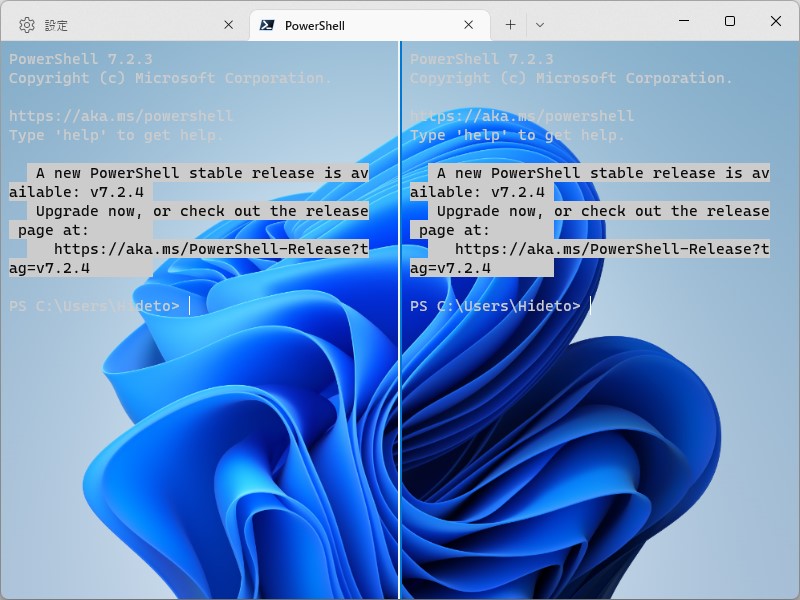Close the 設定 tab

[x=229, y=25]
